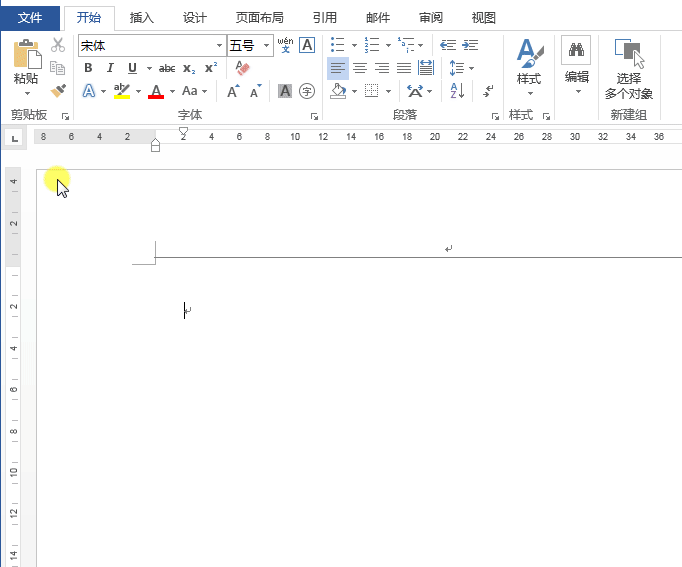Click the Sort A-Z icon
This screenshot has width=682, height=567.
pyautogui.click(x=457, y=91)
